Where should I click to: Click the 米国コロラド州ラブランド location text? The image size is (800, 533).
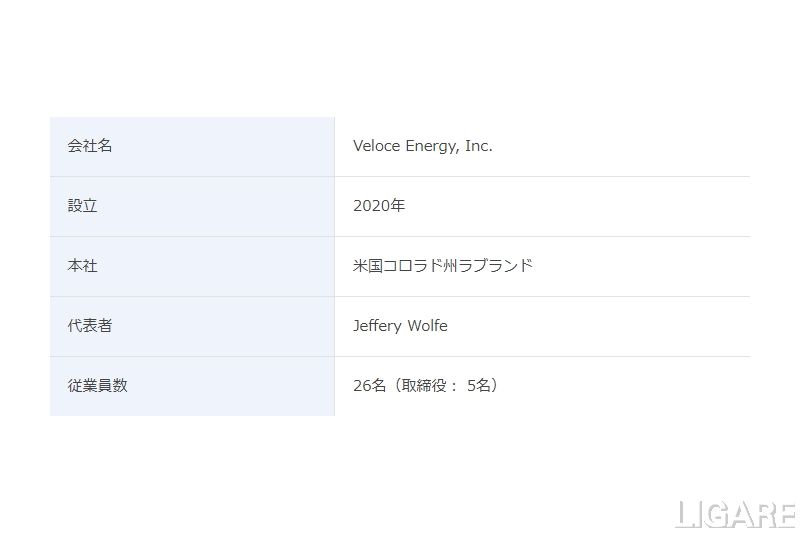pyautogui.click(x=442, y=266)
